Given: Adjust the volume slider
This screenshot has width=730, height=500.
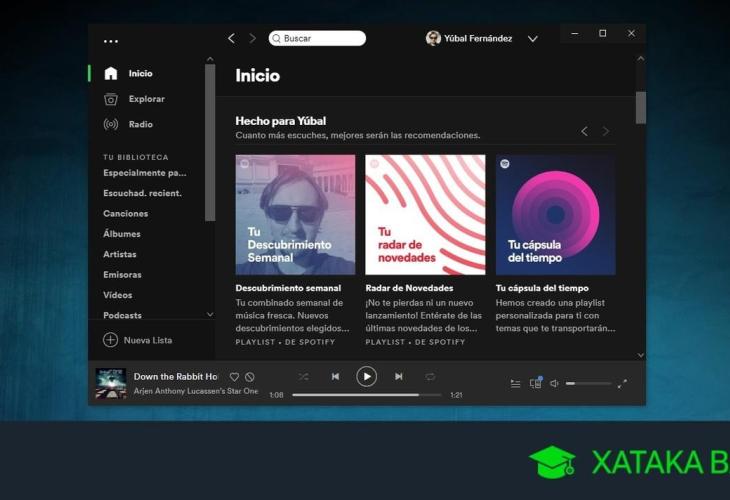Looking at the screenshot, I should tap(588, 383).
